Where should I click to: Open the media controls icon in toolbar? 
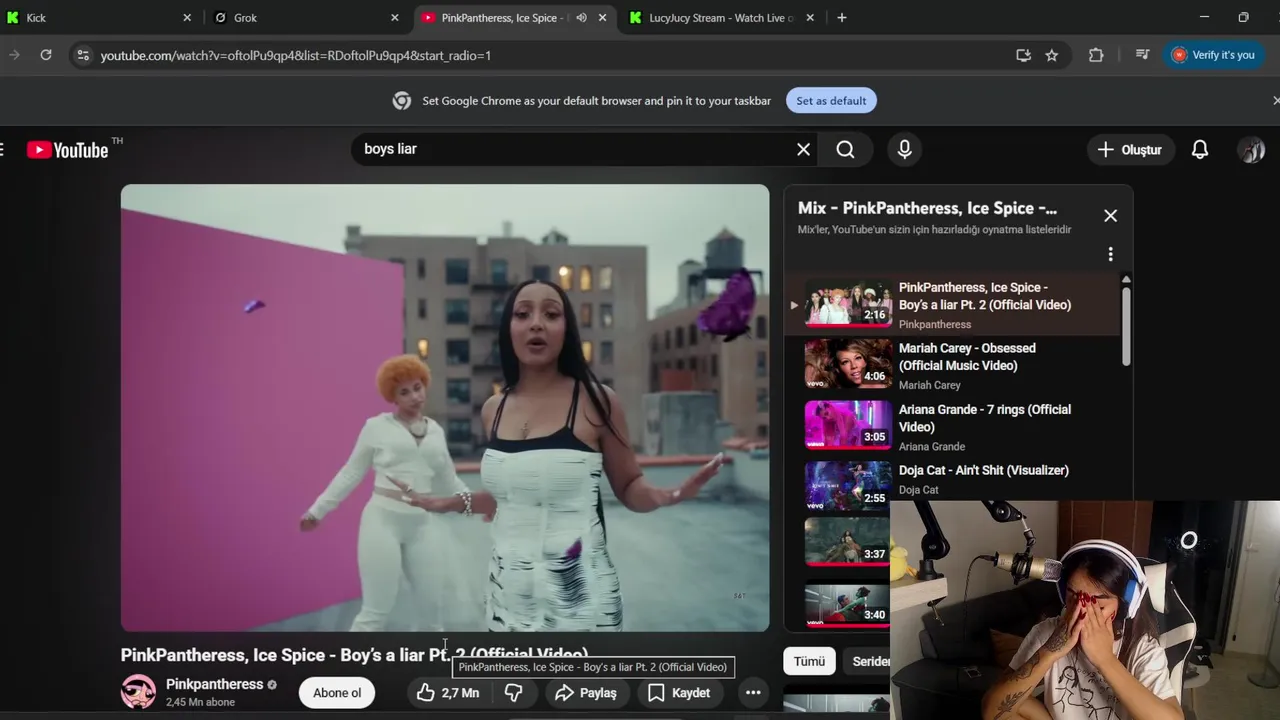click(1142, 55)
